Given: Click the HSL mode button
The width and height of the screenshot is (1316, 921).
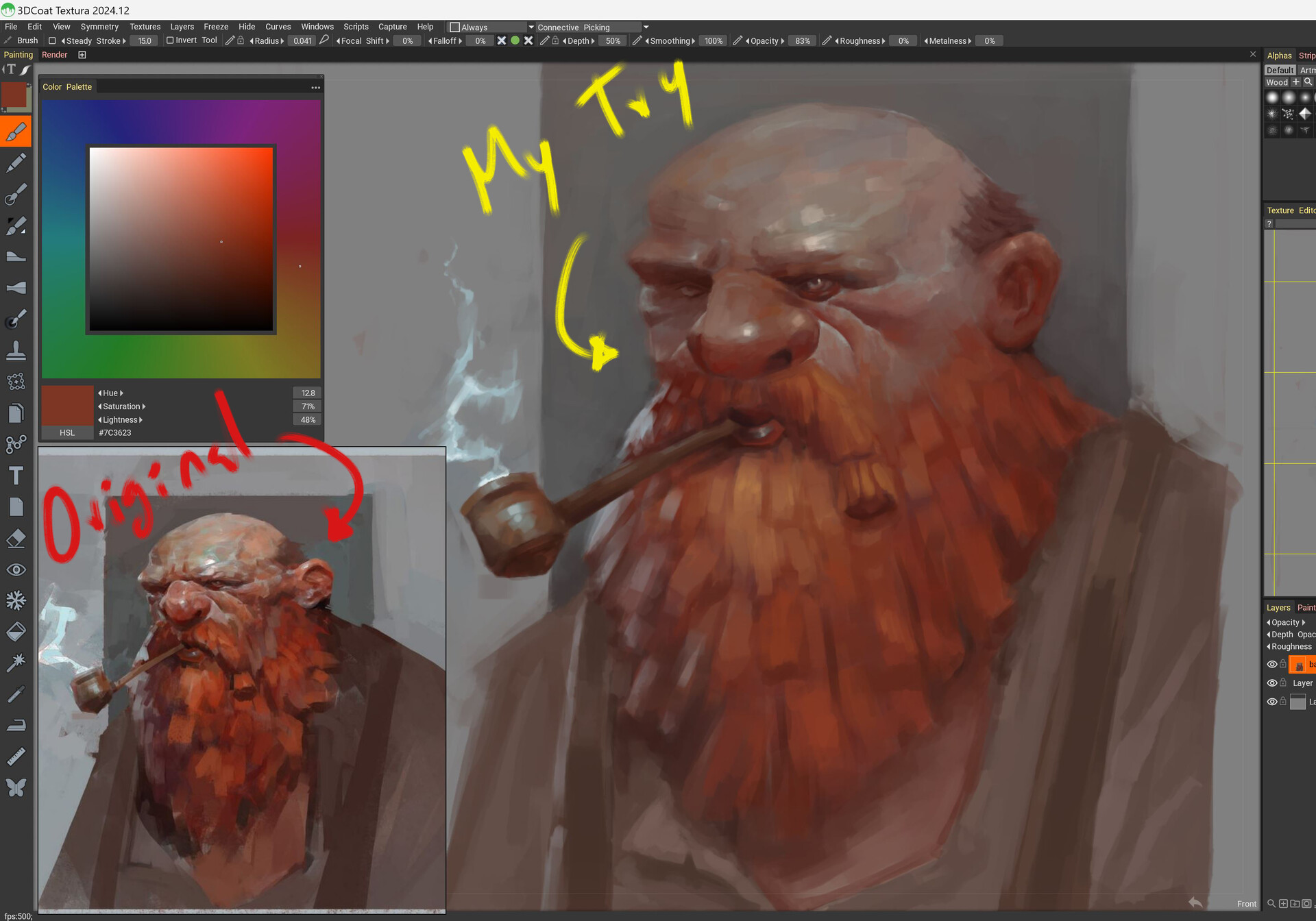Looking at the screenshot, I should click(x=66, y=432).
